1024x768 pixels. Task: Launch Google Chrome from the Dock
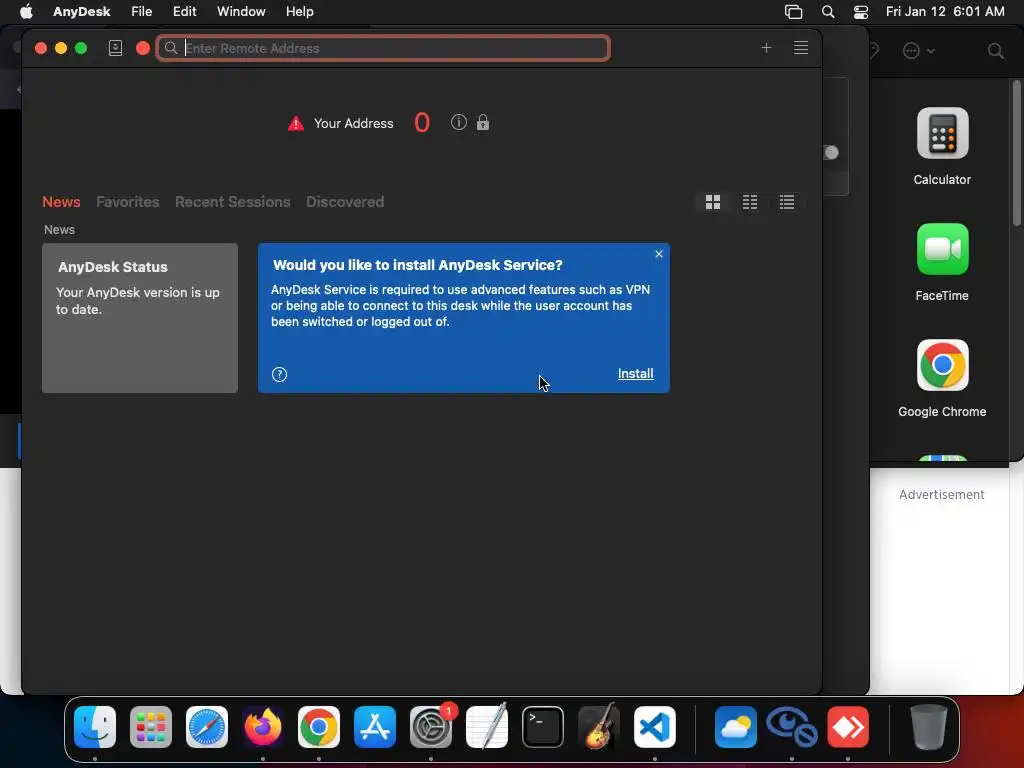point(319,727)
